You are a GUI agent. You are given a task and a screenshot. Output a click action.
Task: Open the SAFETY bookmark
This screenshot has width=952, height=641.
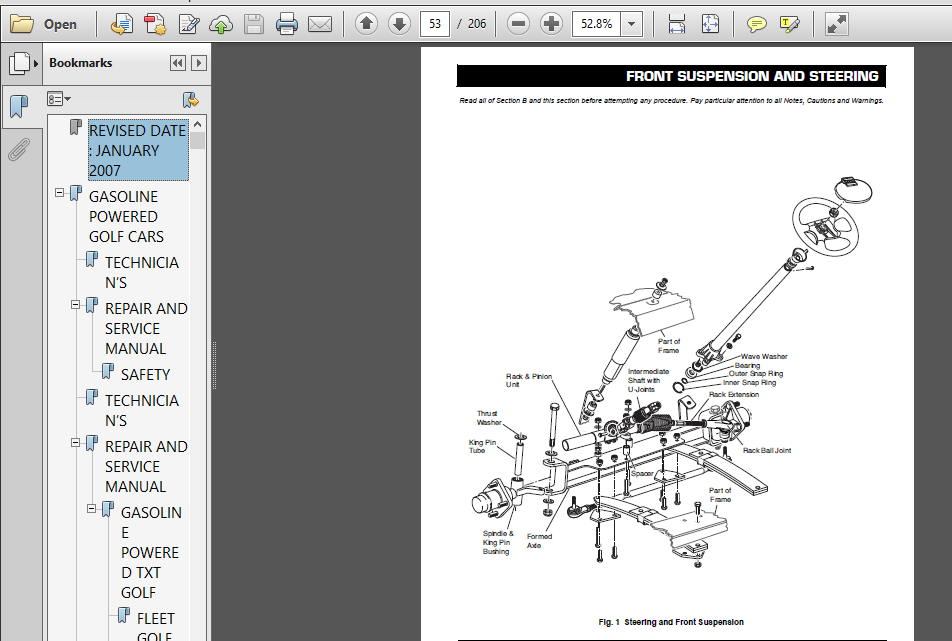pos(145,375)
